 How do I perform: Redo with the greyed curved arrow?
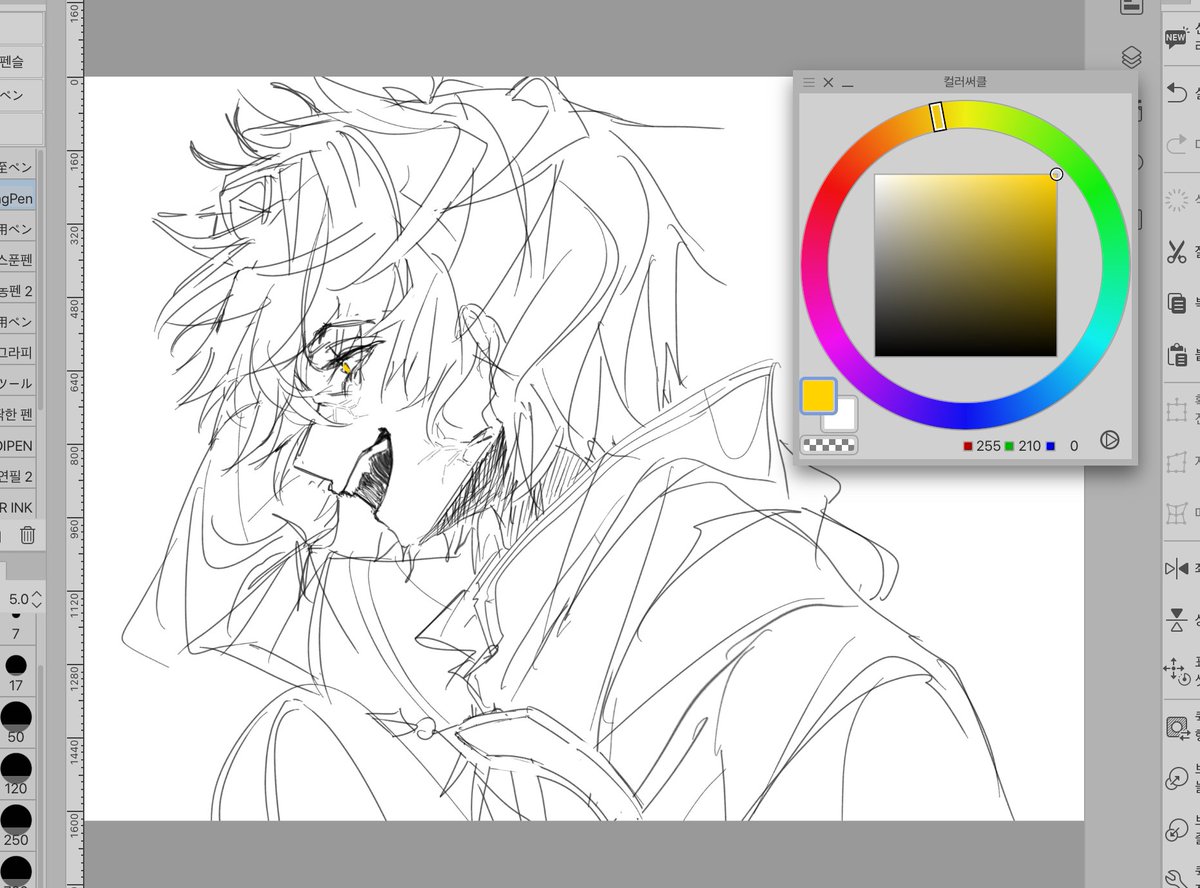(x=1177, y=146)
